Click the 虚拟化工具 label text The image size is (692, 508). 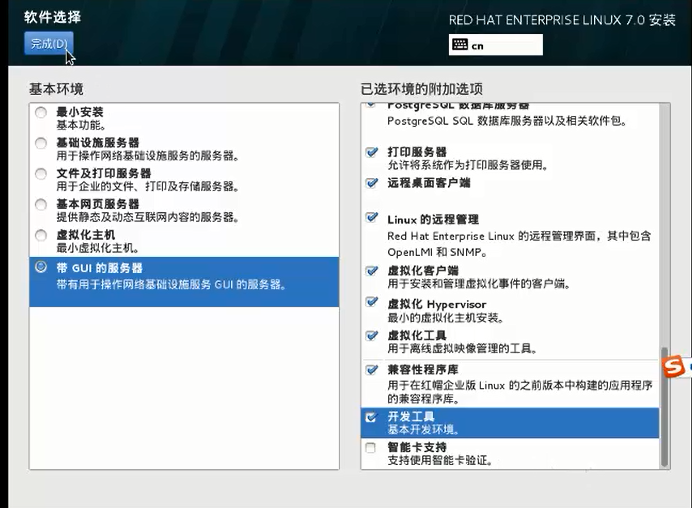click(417, 335)
